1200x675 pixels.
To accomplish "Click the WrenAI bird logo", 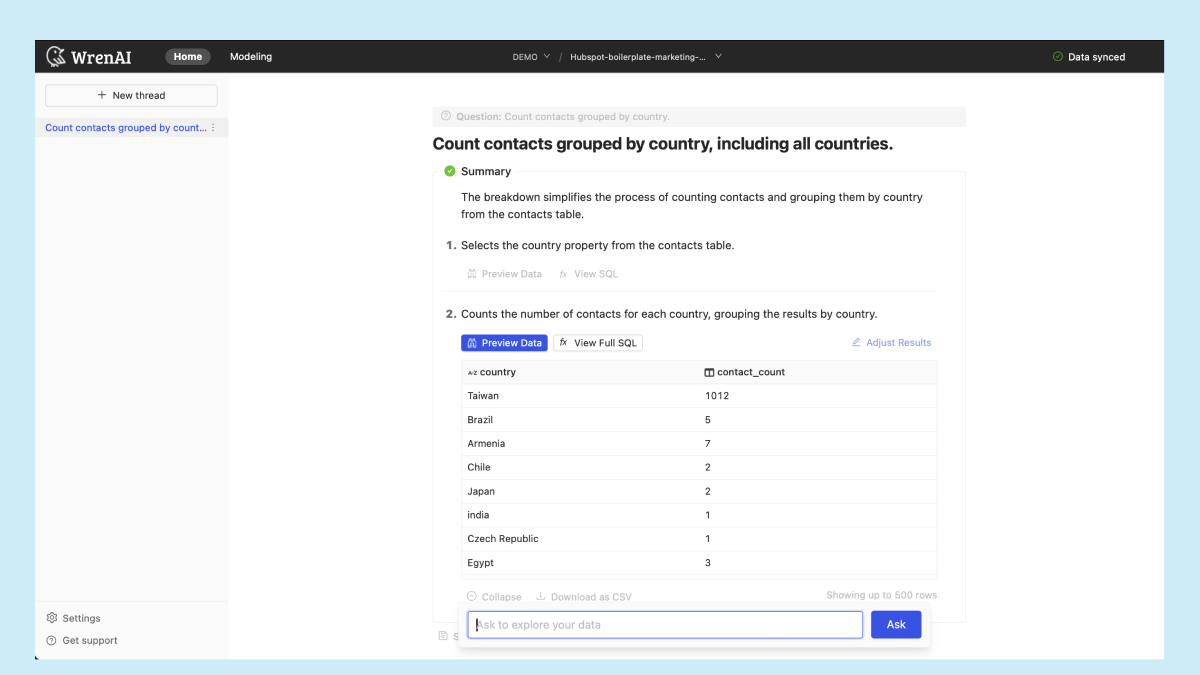I will pyautogui.click(x=57, y=57).
